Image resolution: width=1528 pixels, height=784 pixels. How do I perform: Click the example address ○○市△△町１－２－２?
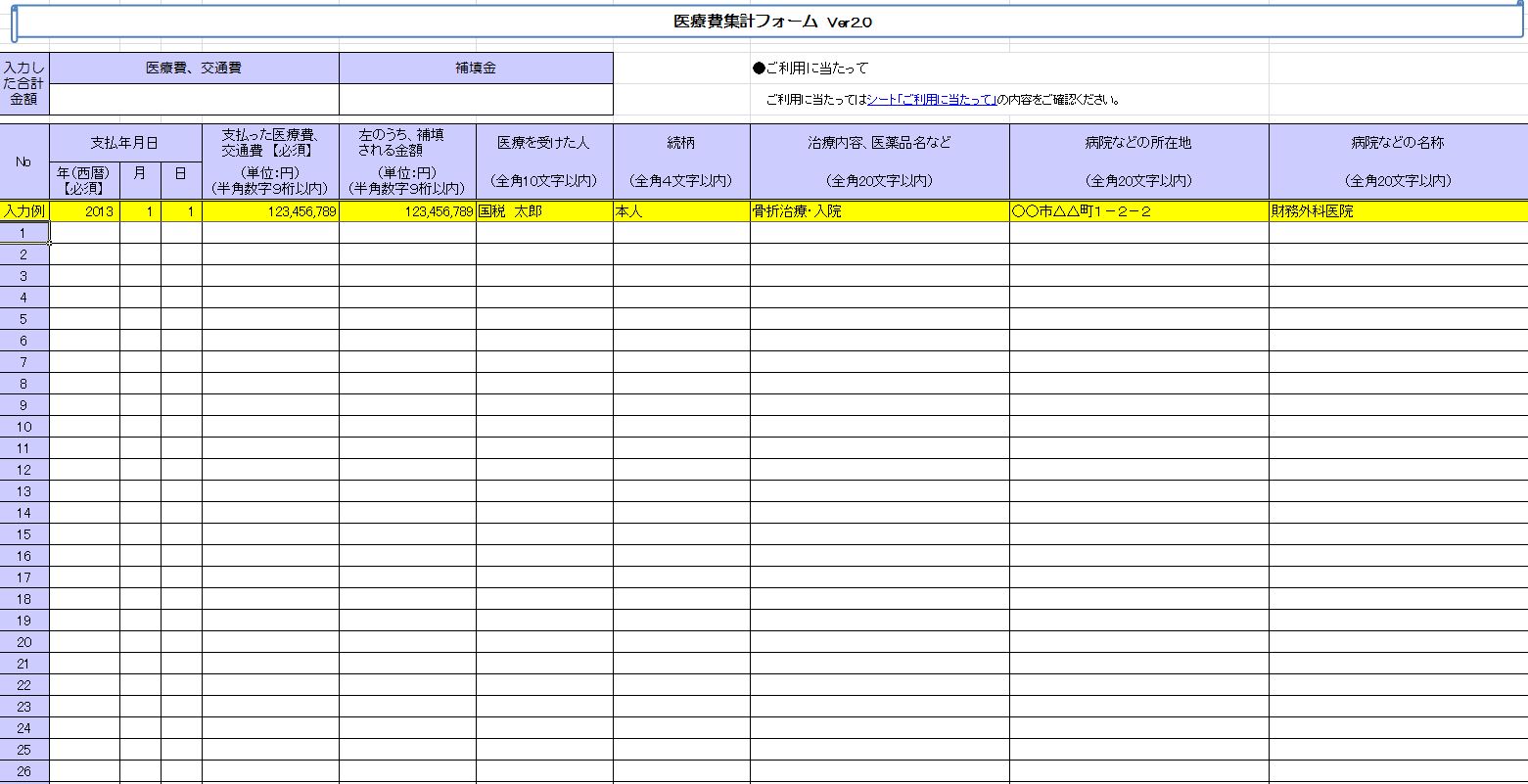1139,210
